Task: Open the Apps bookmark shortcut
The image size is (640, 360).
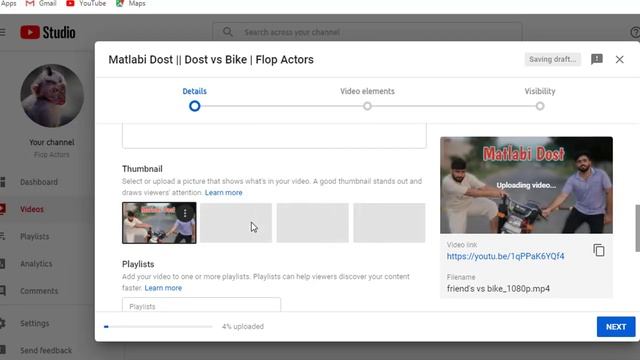Action: pos(8,4)
